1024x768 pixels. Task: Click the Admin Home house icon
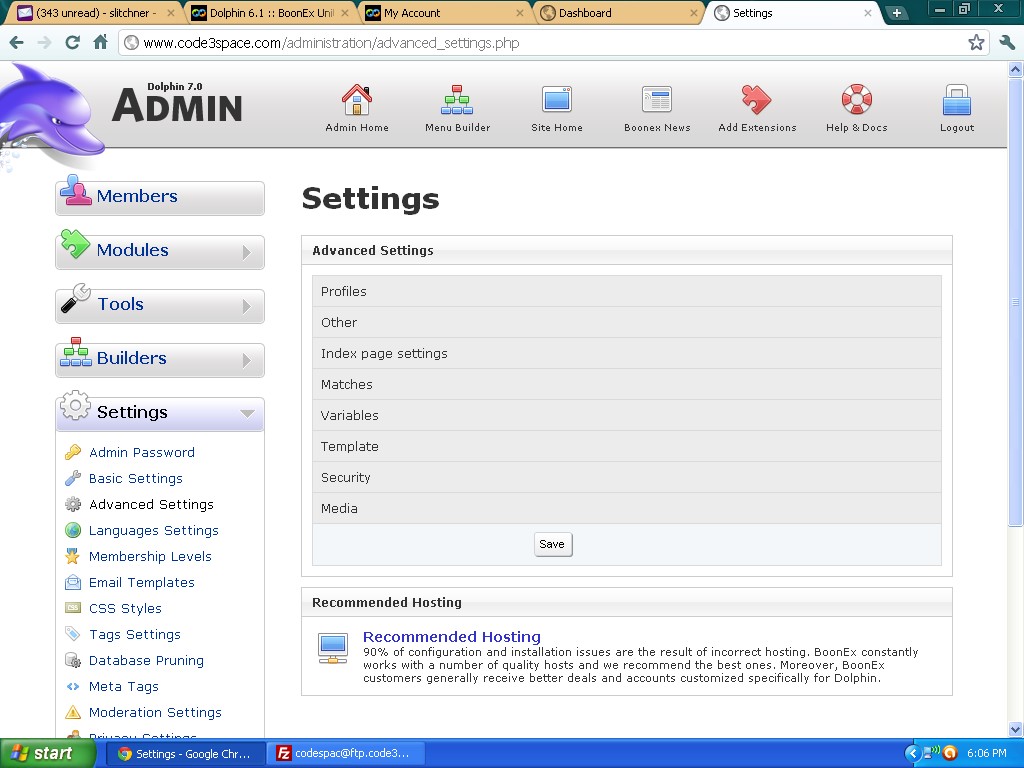click(x=357, y=100)
